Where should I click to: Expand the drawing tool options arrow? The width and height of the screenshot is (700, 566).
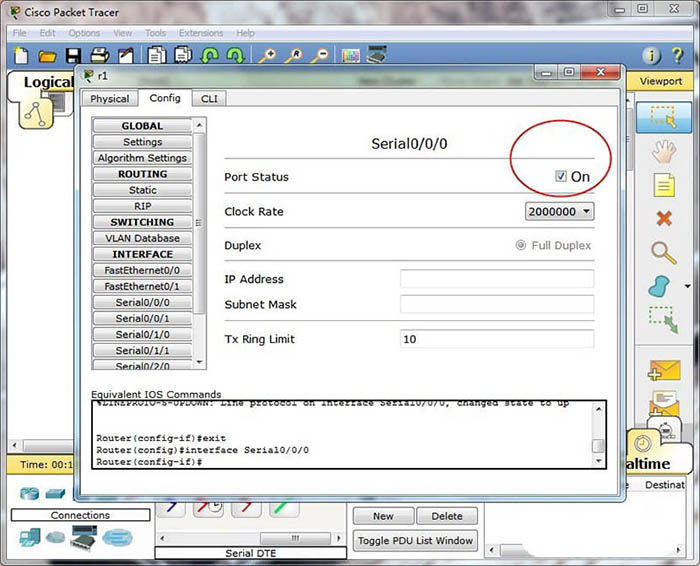[x=688, y=286]
